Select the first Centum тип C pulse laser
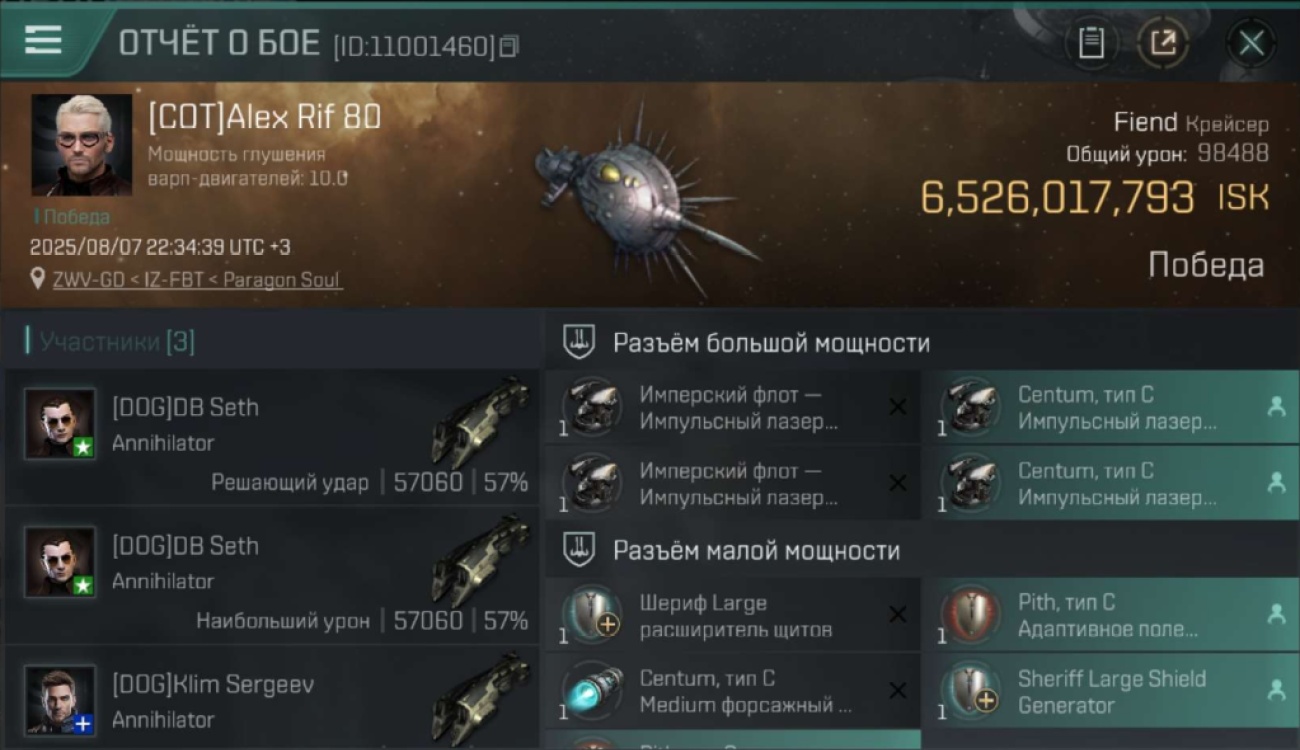Image resolution: width=1300 pixels, height=750 pixels. (x=1110, y=408)
